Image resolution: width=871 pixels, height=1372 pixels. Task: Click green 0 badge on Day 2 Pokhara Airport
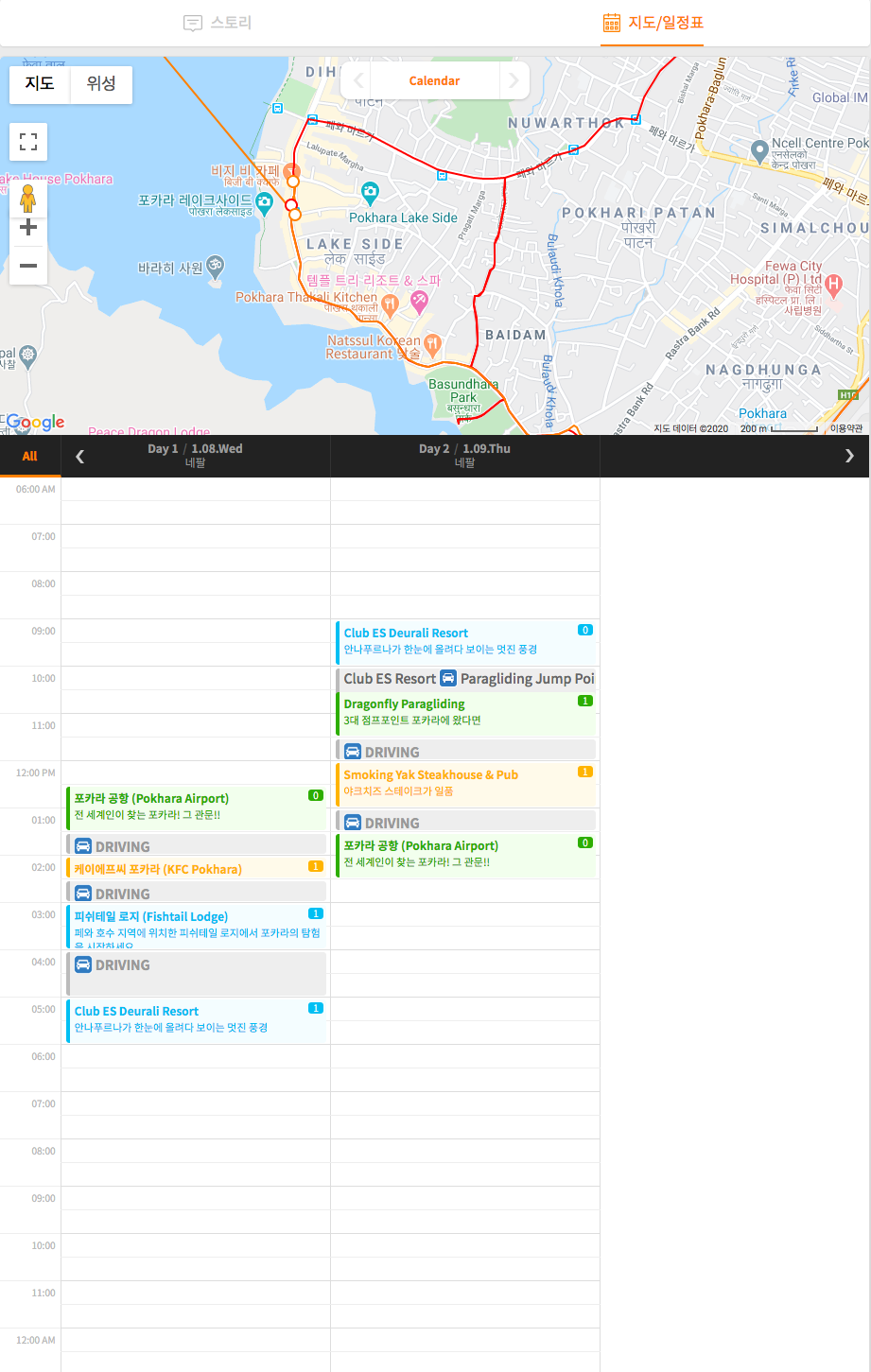585,842
